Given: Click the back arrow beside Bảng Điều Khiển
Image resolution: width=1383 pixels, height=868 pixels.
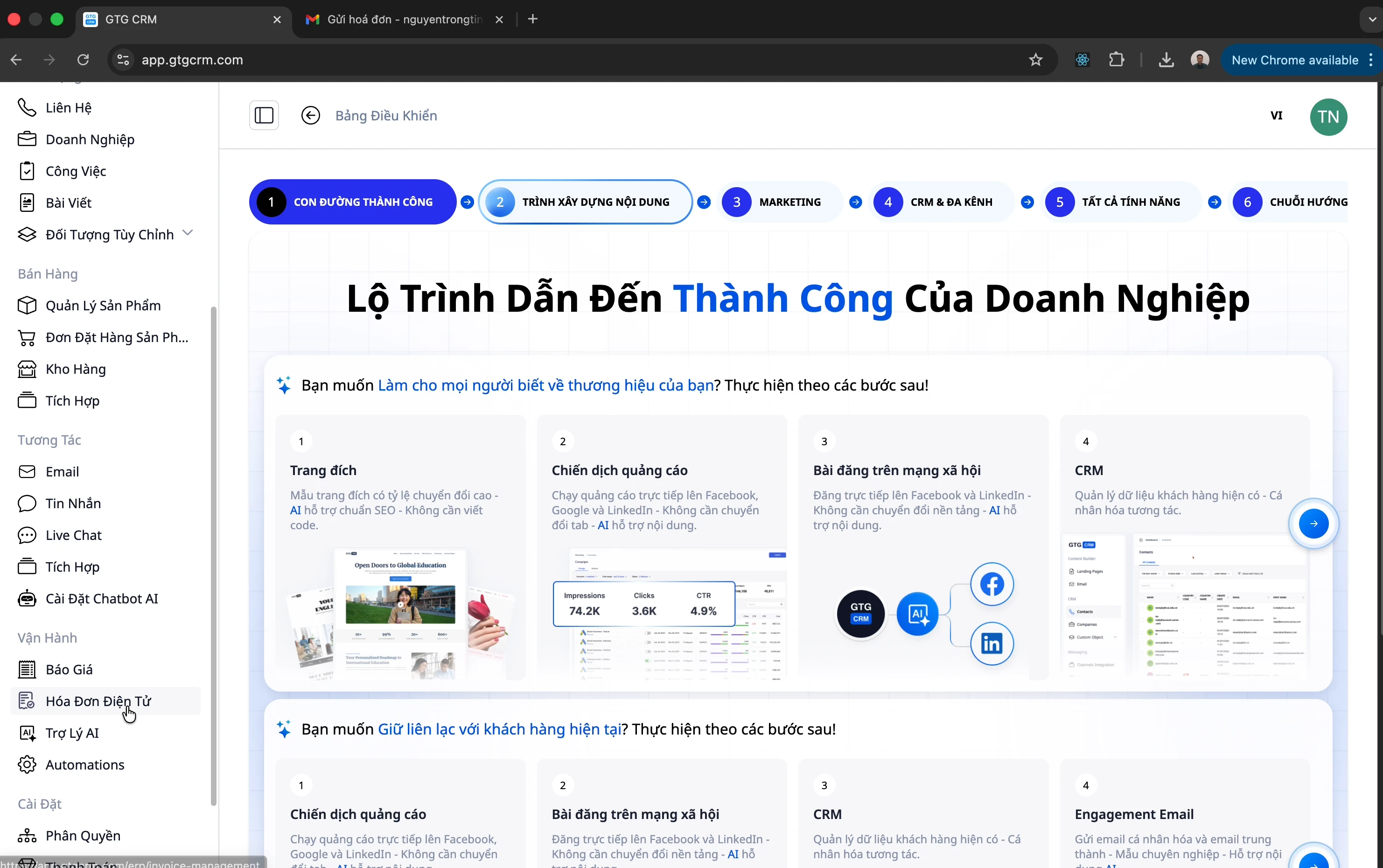Looking at the screenshot, I should 310,115.
